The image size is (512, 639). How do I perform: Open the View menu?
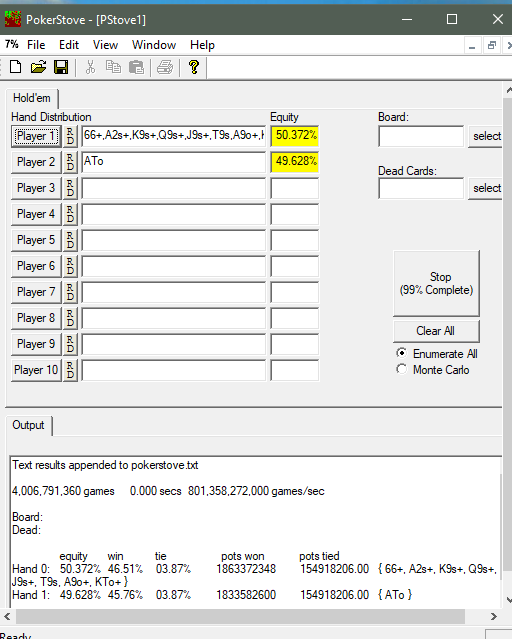(x=105, y=45)
